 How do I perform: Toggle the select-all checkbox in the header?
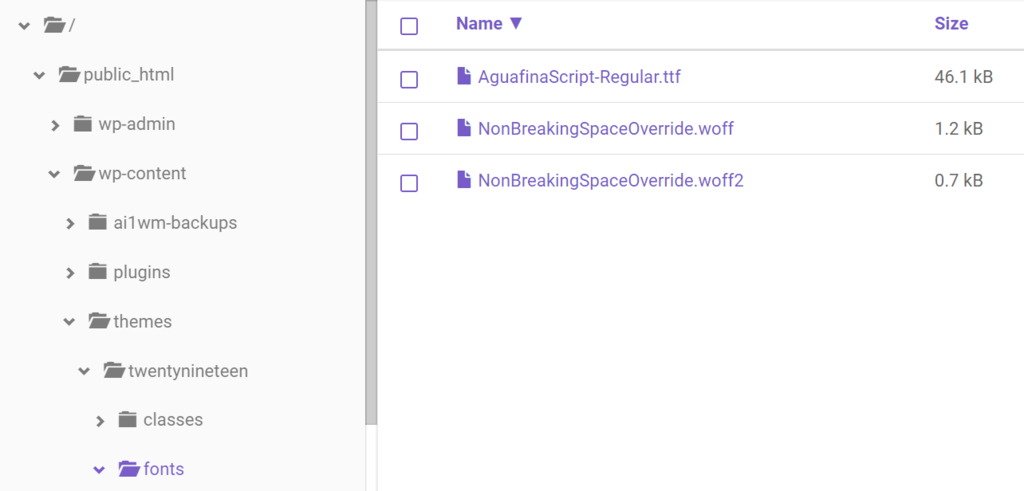pos(409,26)
